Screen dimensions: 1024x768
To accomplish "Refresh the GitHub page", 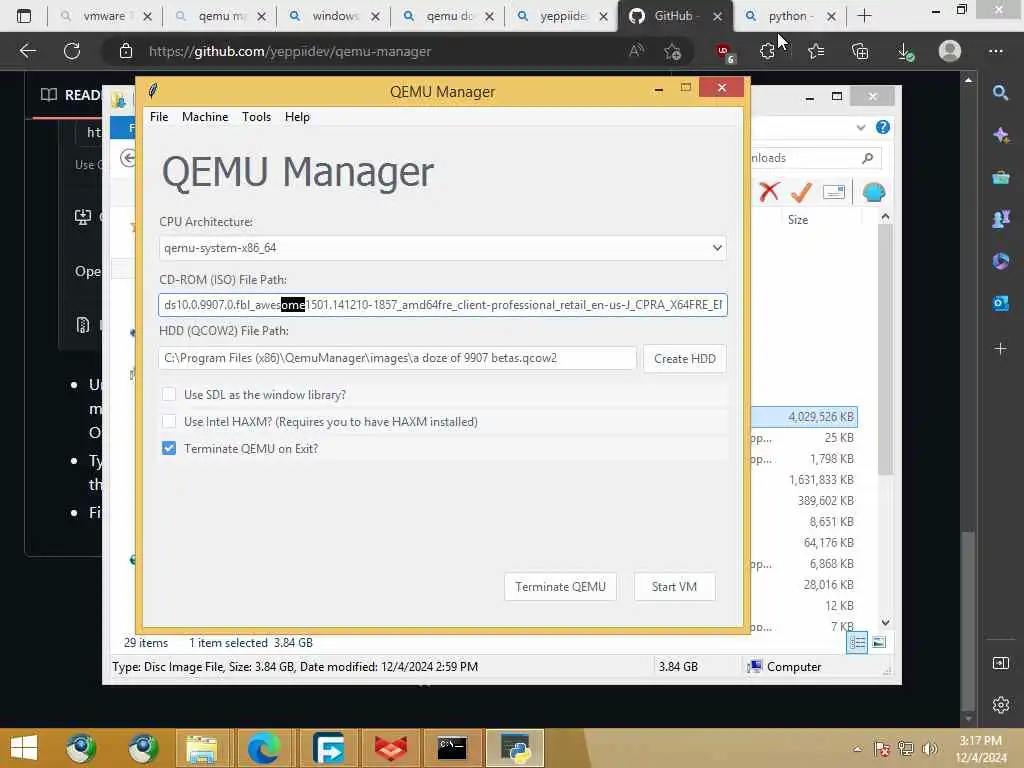I will [72, 51].
